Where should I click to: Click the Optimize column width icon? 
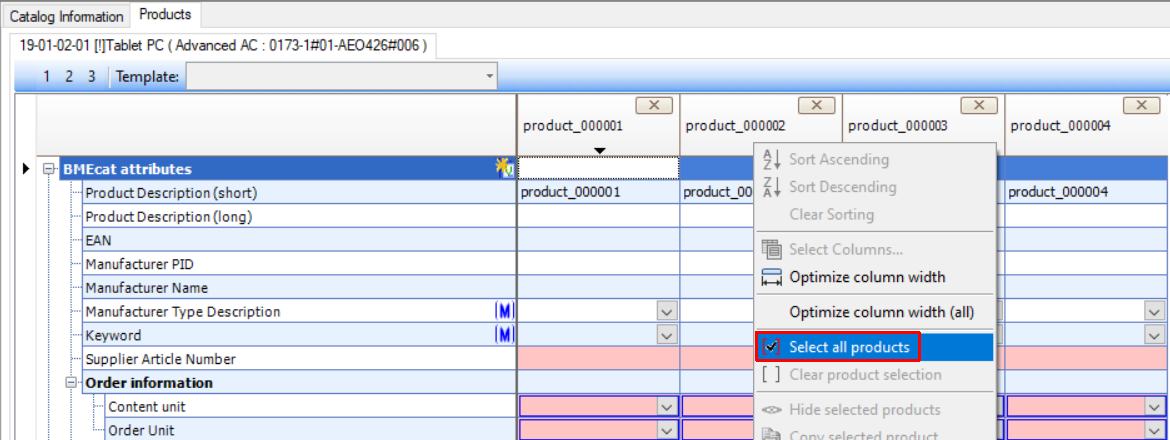(771, 277)
